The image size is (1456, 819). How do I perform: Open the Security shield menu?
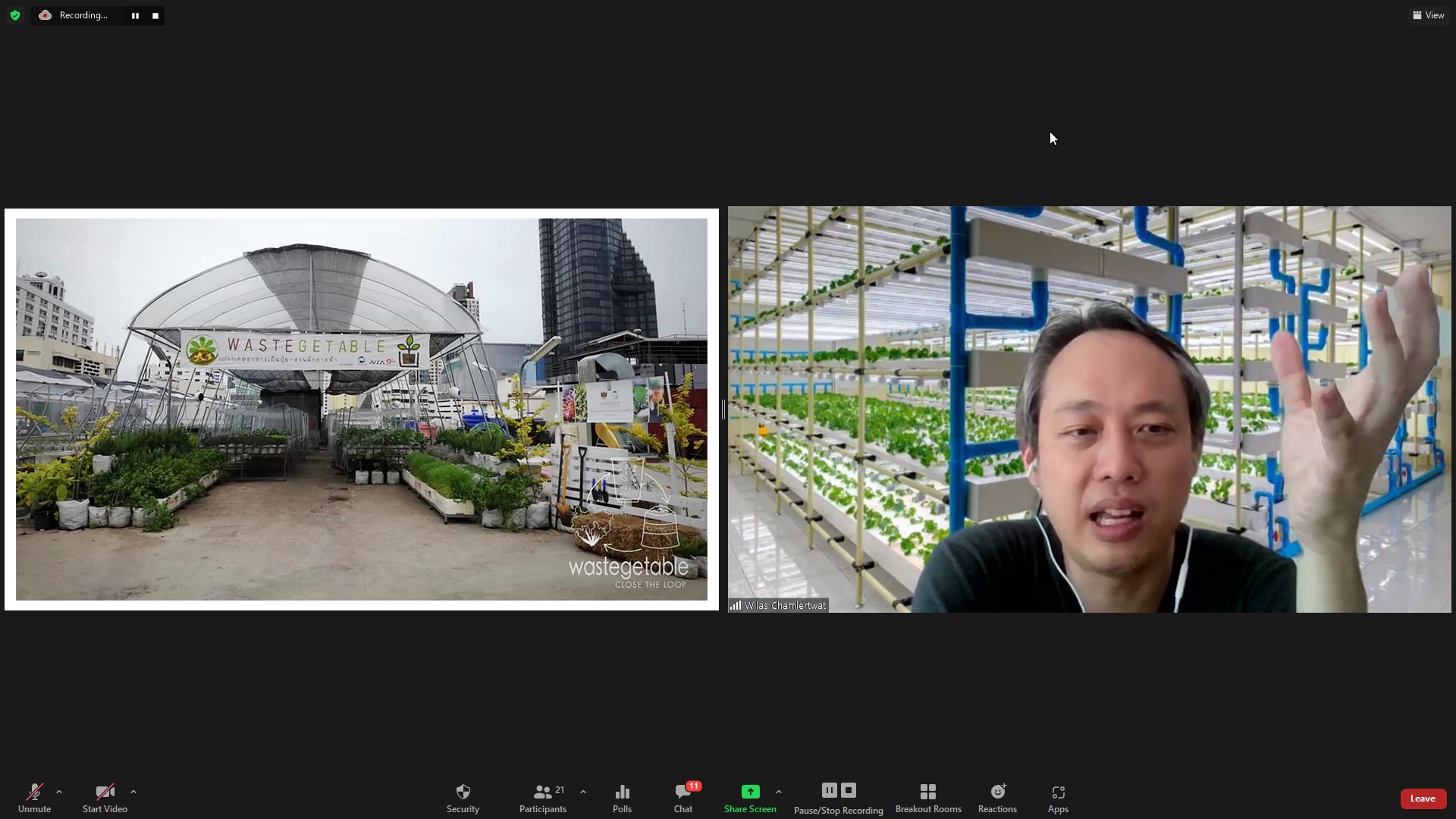tap(463, 797)
